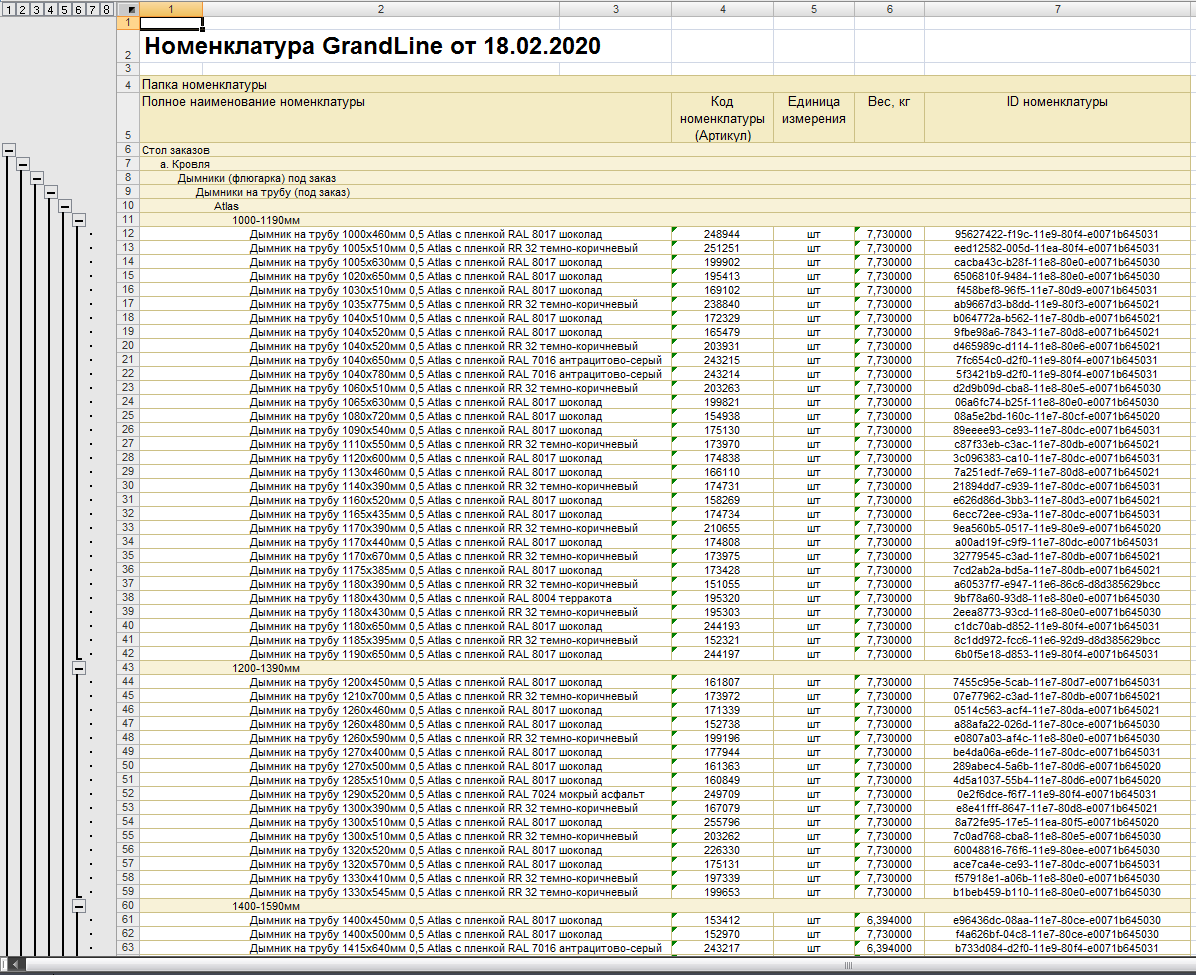Click 'Полное наименование номенклатуры' column heading
The image size is (1196, 975).
click(406, 117)
